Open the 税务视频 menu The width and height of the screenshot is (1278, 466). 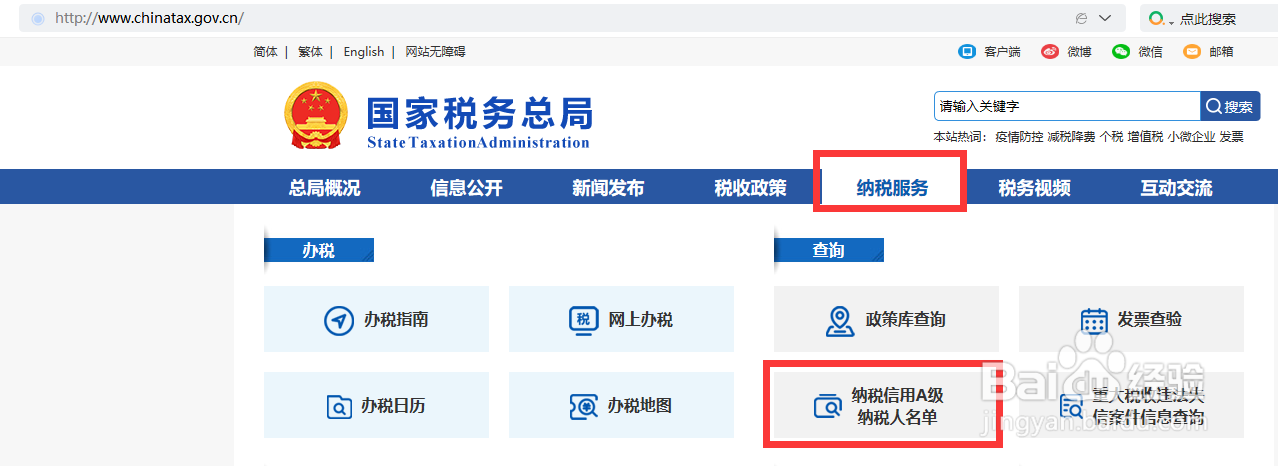click(x=1034, y=188)
